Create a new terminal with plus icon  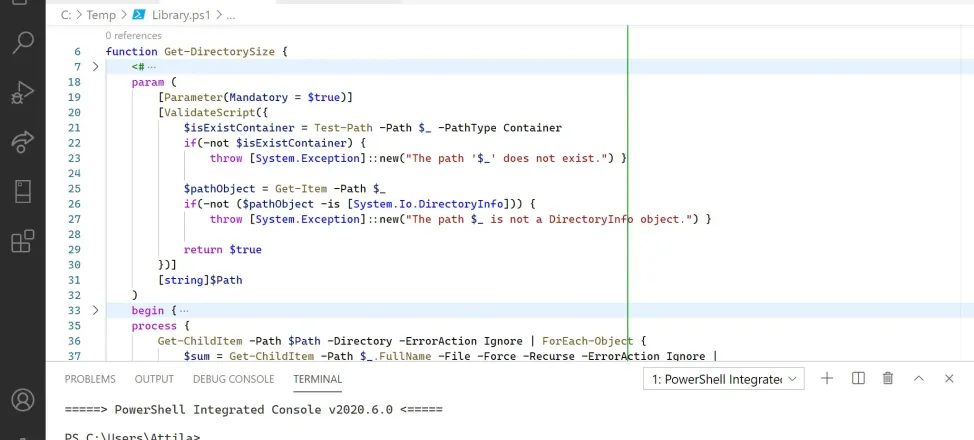tap(827, 378)
